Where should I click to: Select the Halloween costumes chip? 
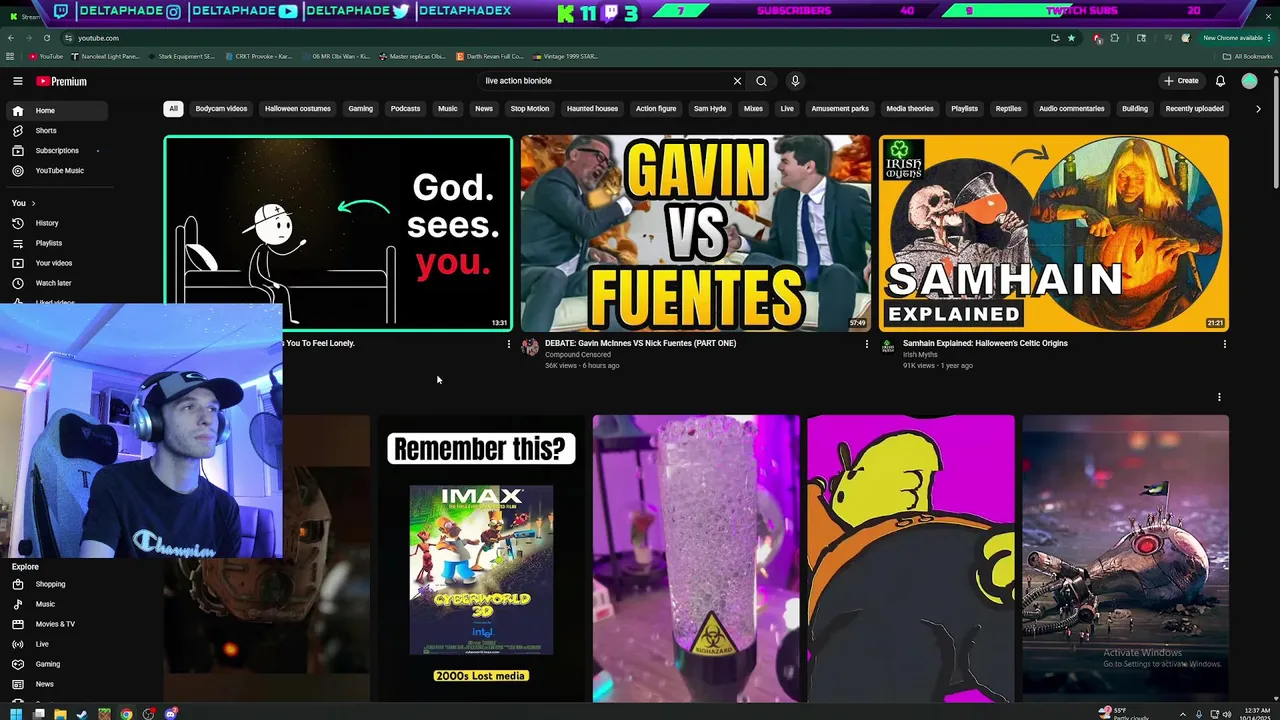click(x=298, y=109)
